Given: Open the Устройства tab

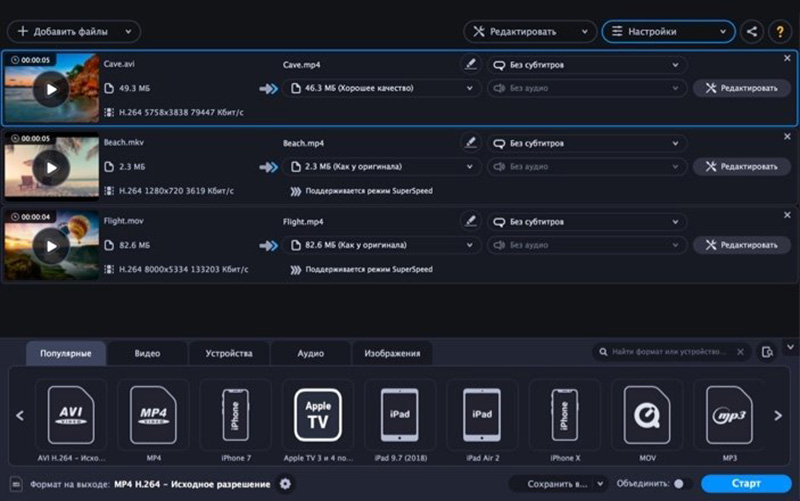Looking at the screenshot, I should pyautogui.click(x=229, y=353).
